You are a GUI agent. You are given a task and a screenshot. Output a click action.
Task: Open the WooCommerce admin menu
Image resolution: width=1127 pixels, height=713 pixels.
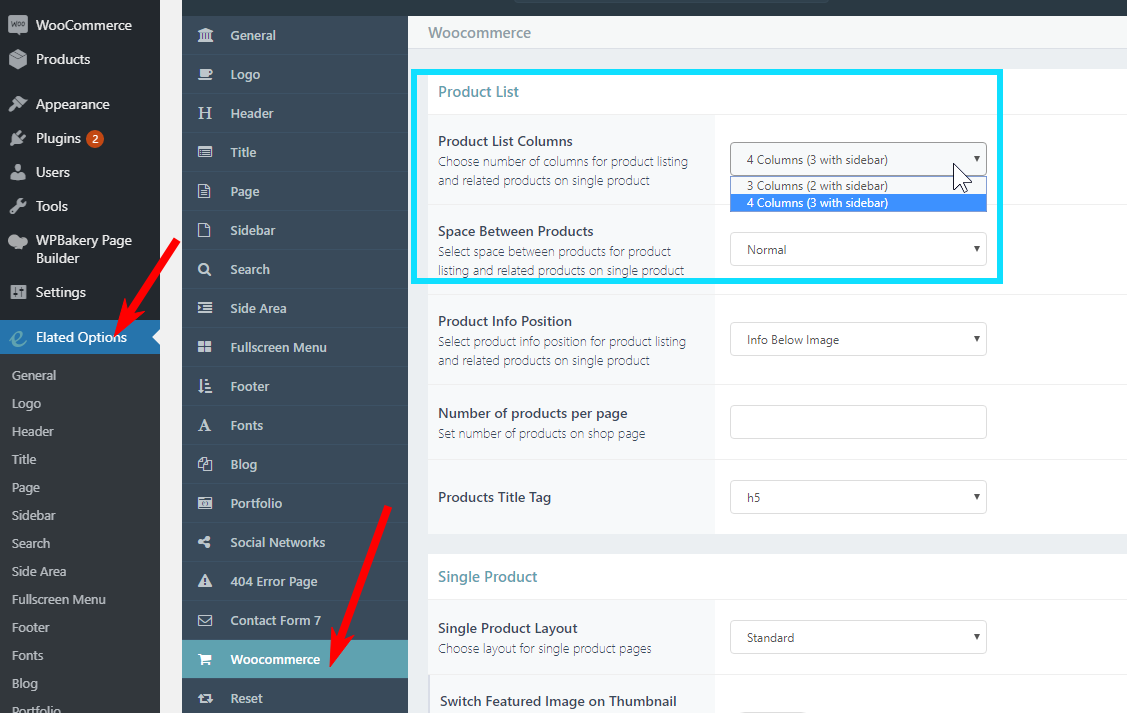pos(80,24)
